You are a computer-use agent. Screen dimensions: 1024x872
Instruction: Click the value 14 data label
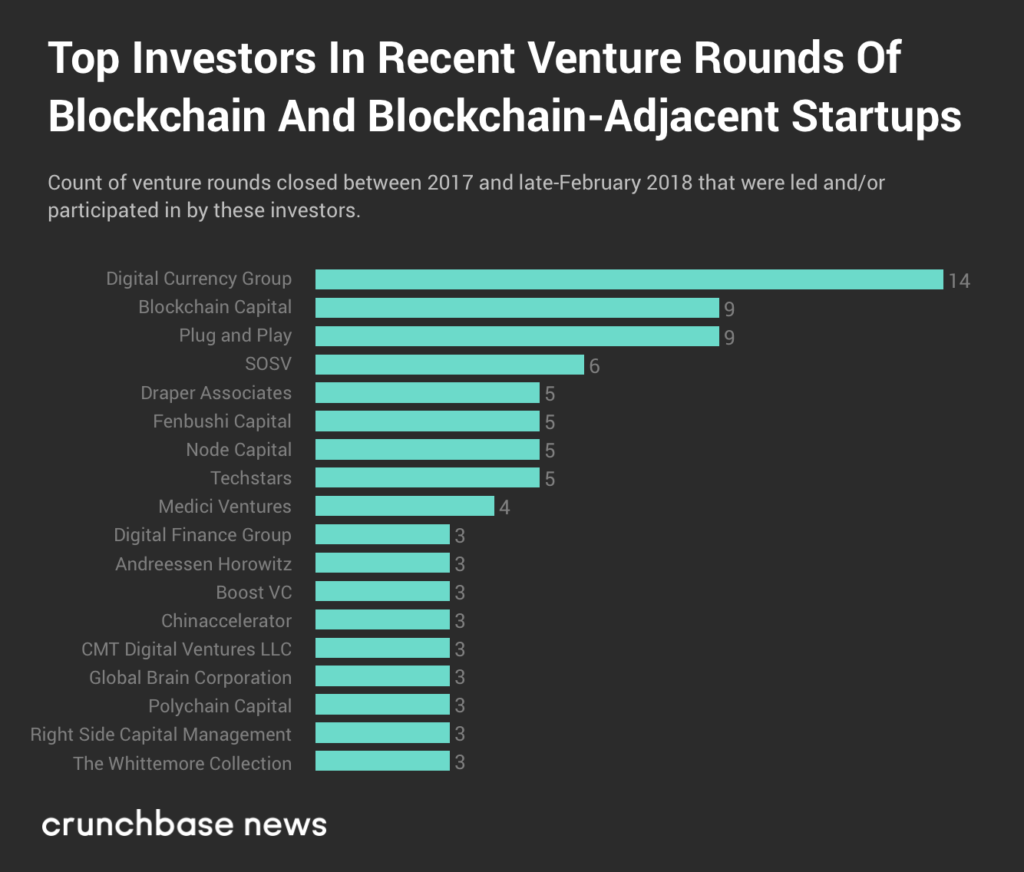pyautogui.click(x=959, y=280)
